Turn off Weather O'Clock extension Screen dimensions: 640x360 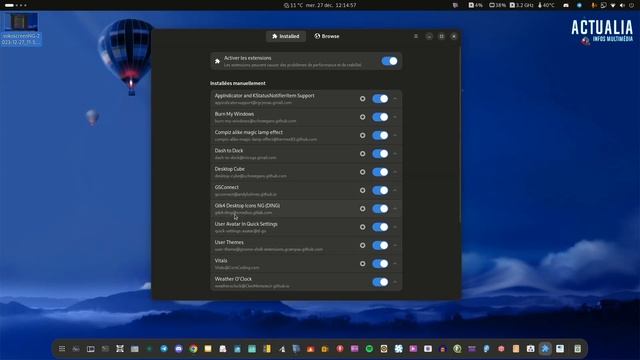point(380,282)
